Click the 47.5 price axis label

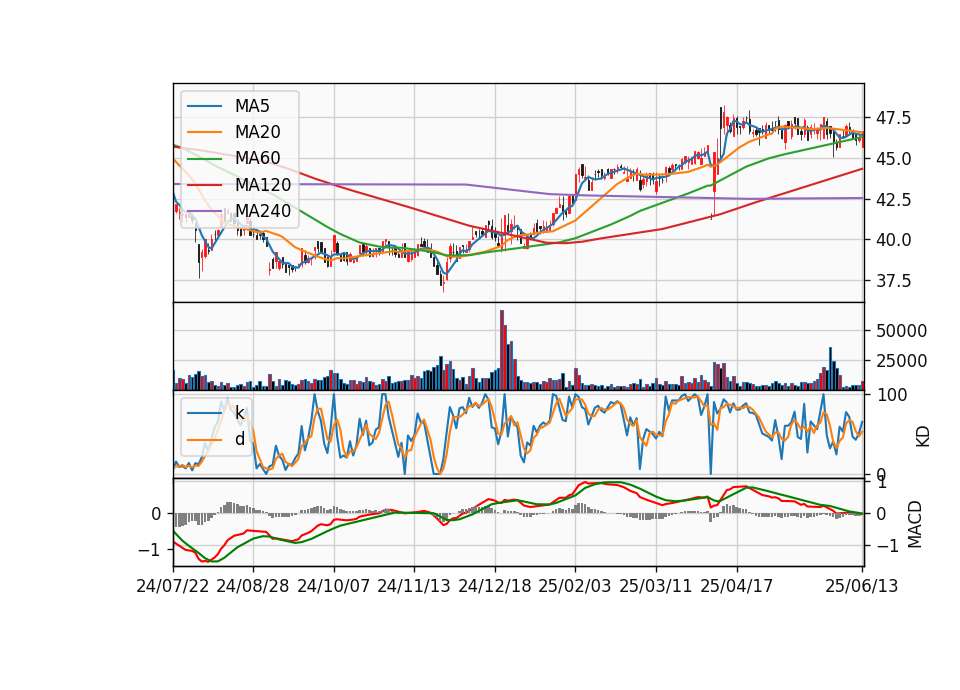tap(894, 118)
